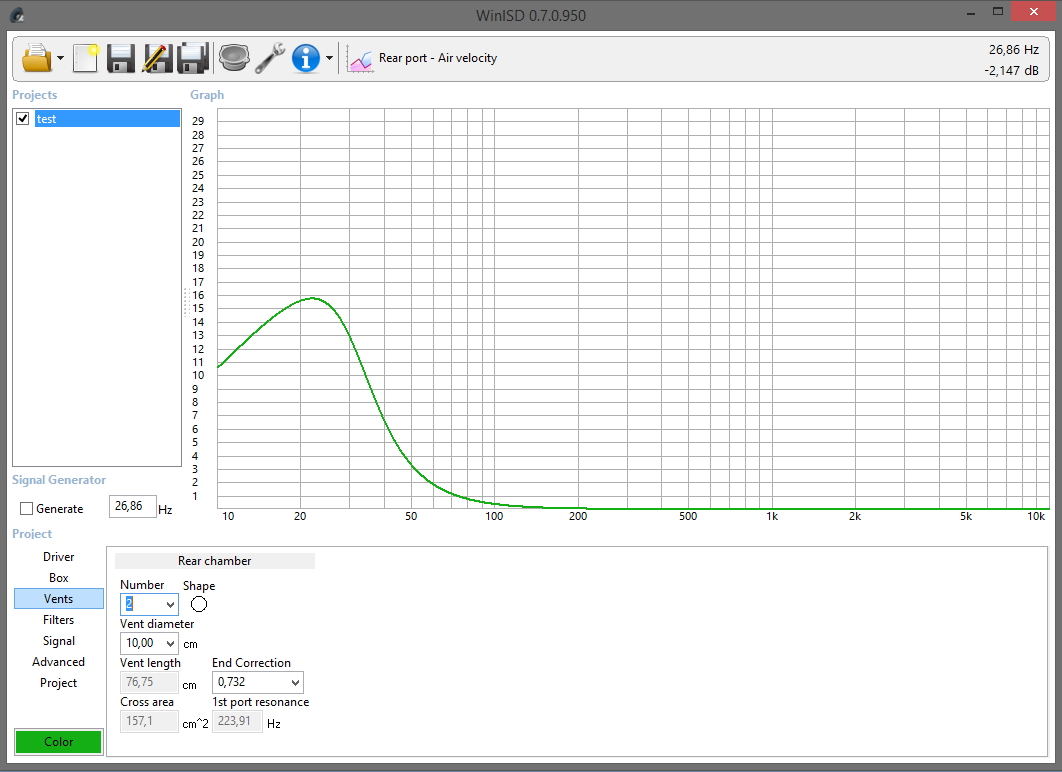Open the Signal tab
The image size is (1062, 772).
(58, 641)
